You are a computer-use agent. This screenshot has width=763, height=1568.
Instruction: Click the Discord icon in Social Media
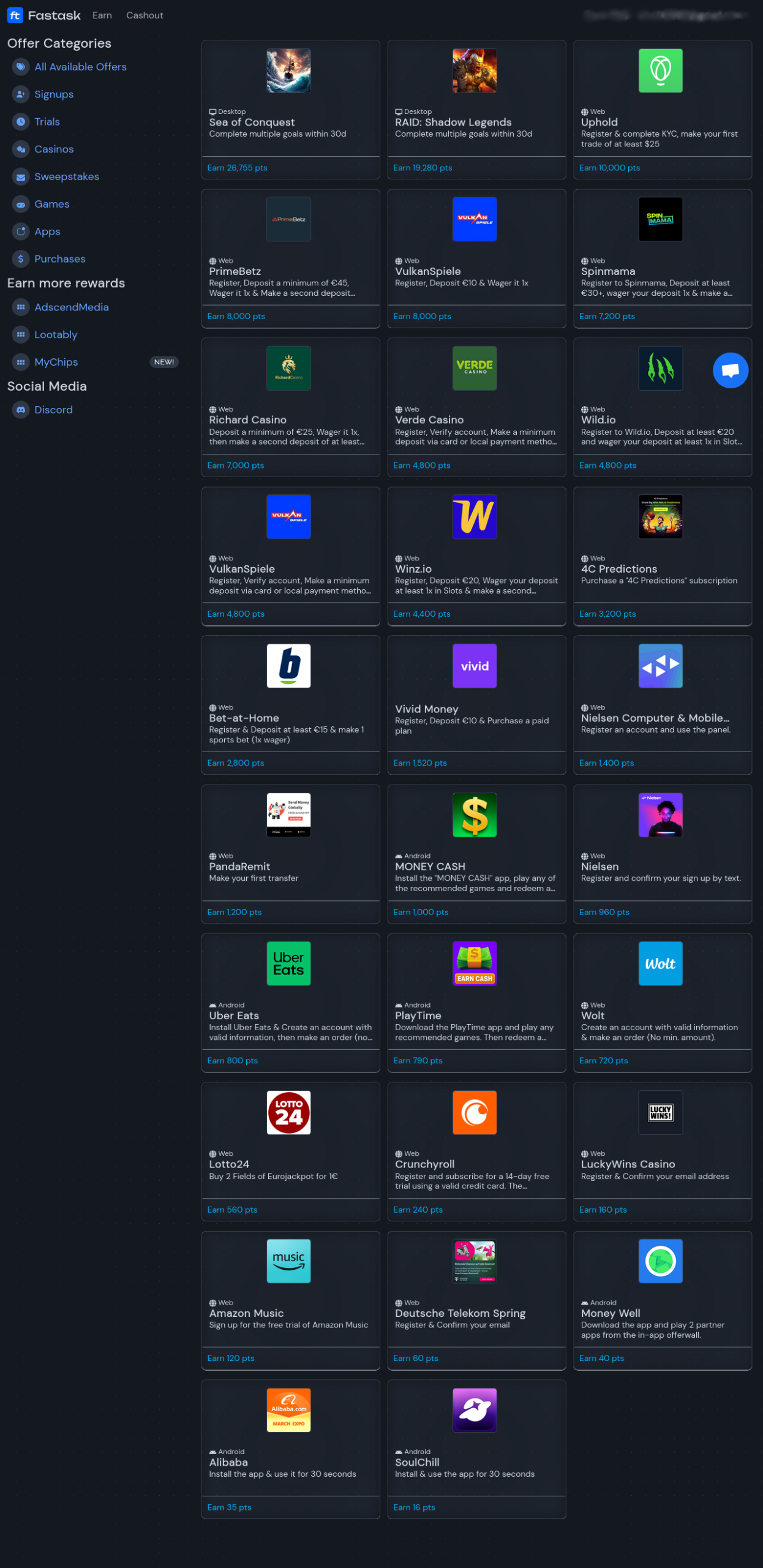(21, 410)
